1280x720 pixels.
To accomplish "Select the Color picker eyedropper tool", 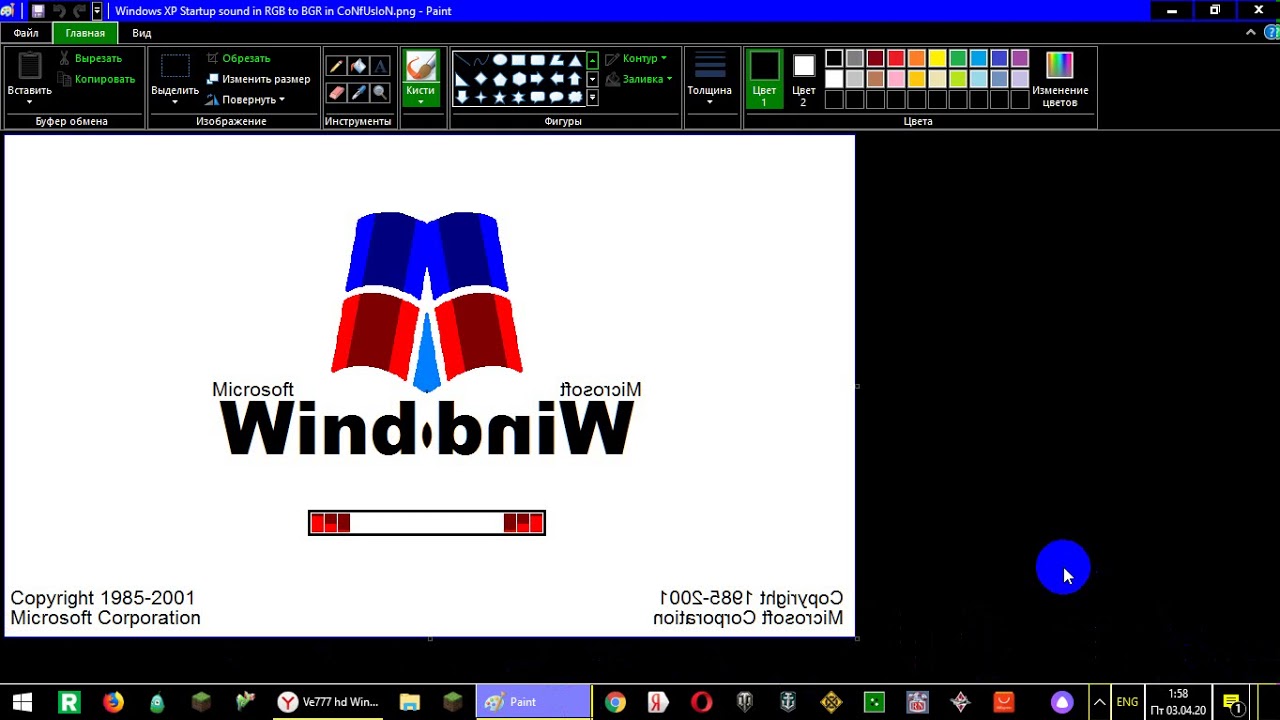I will pyautogui.click(x=358, y=92).
